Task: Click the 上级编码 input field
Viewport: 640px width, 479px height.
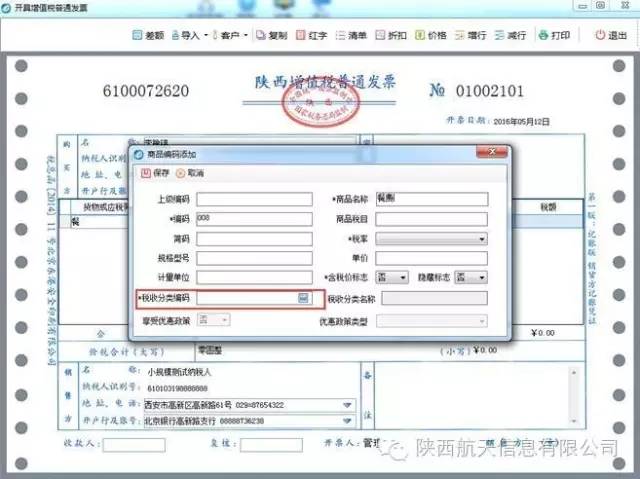Action: coord(254,200)
